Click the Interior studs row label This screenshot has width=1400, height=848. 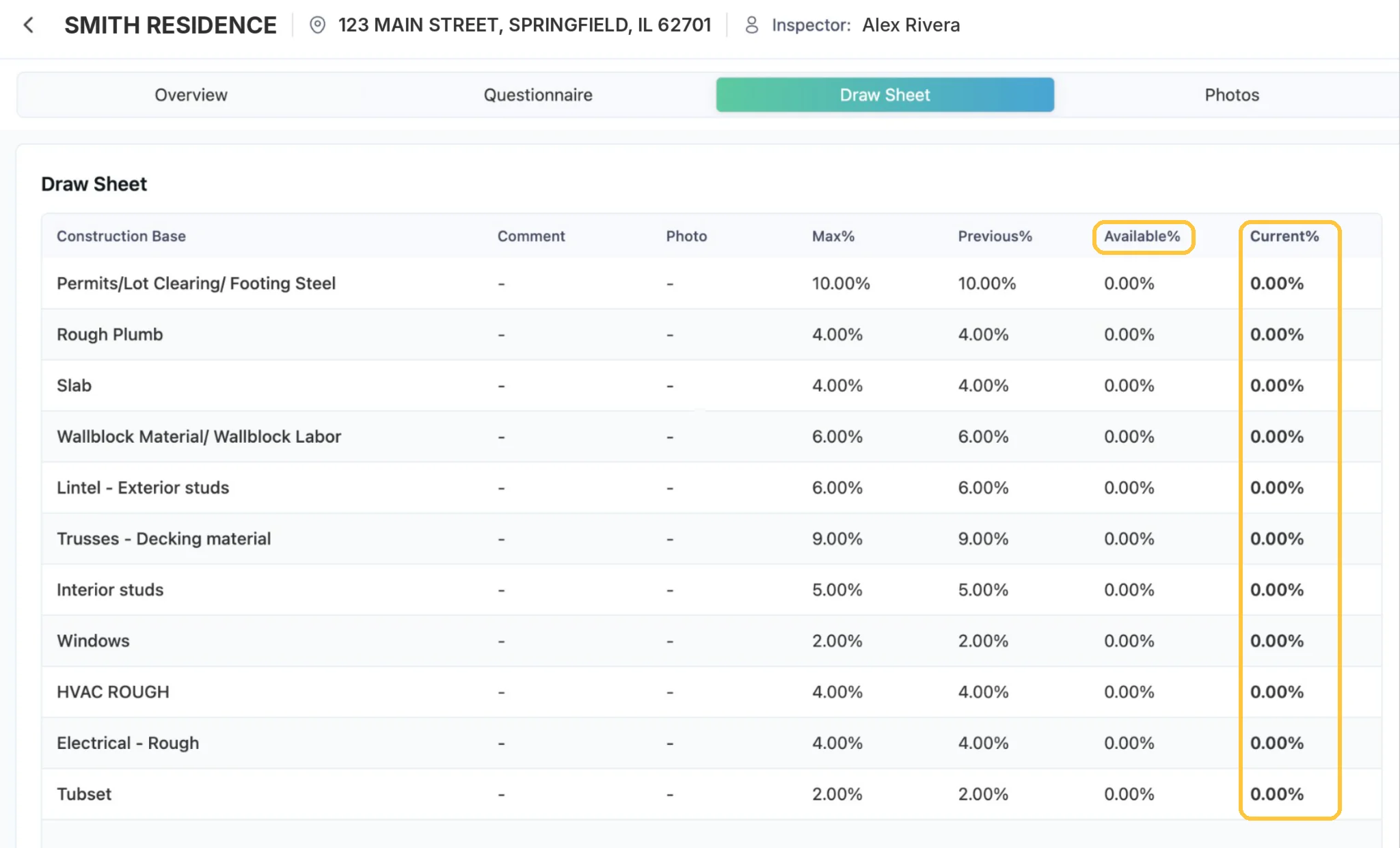(110, 590)
